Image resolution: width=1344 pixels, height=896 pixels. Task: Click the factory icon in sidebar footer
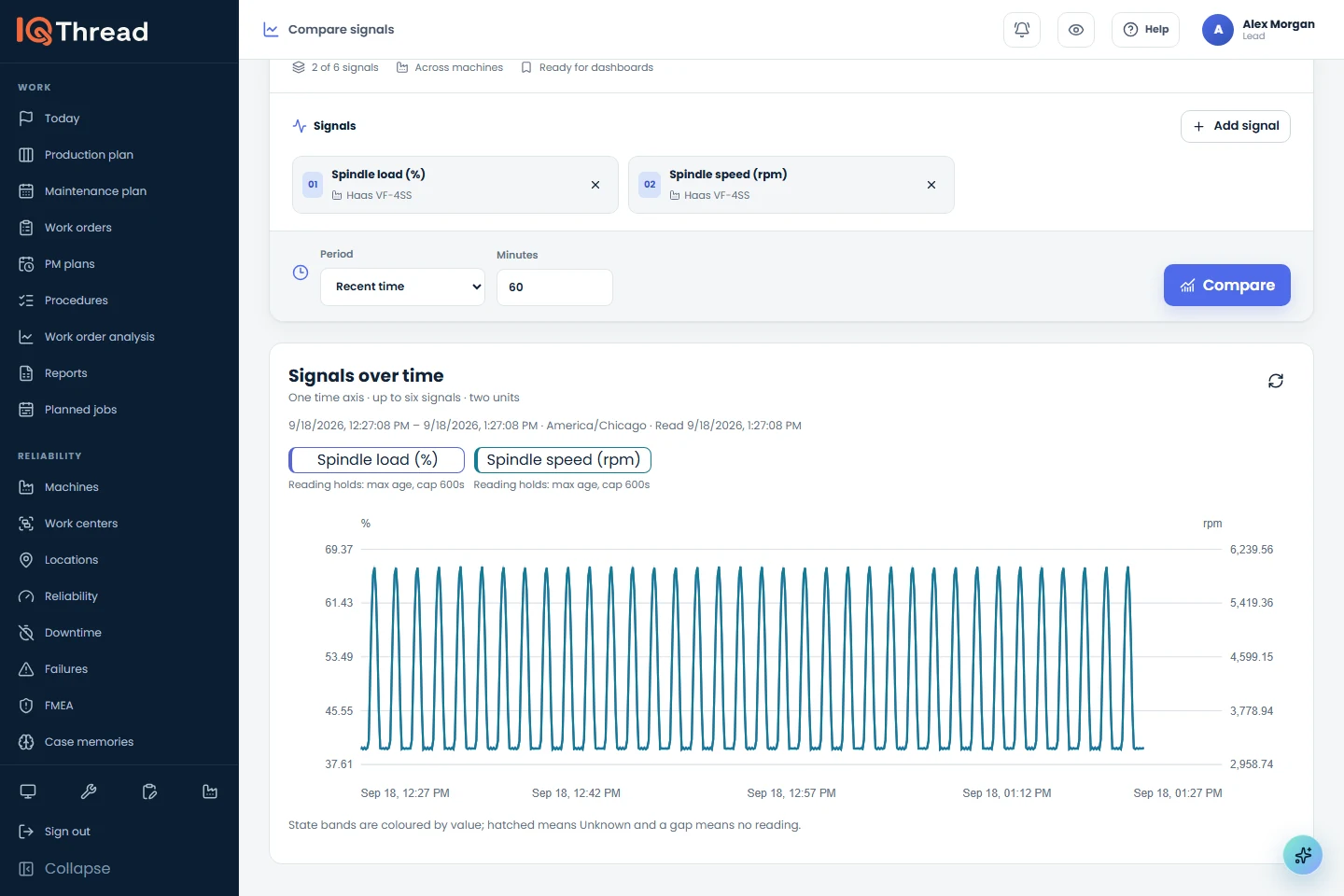[210, 791]
